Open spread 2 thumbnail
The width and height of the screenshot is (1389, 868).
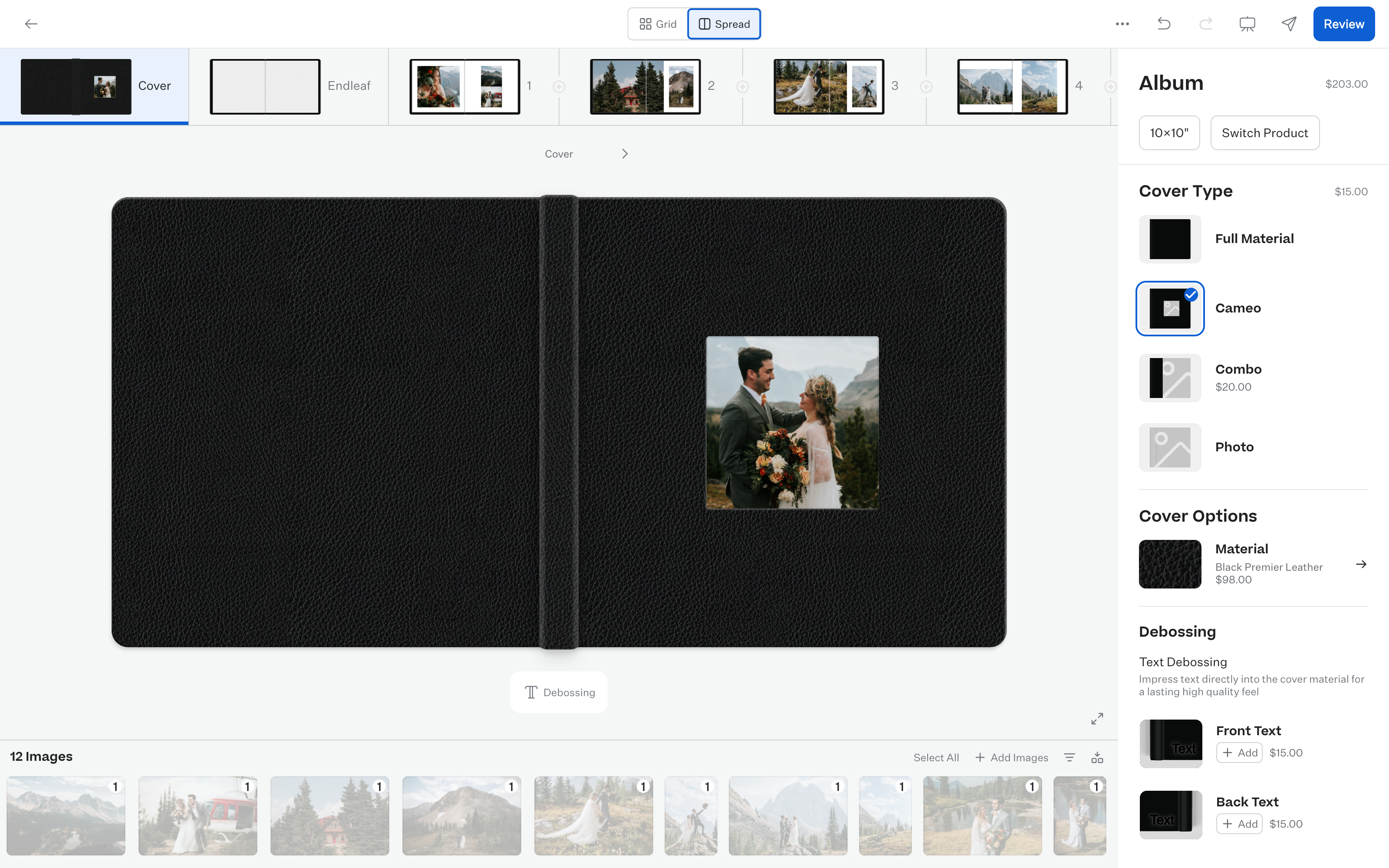pos(645,87)
